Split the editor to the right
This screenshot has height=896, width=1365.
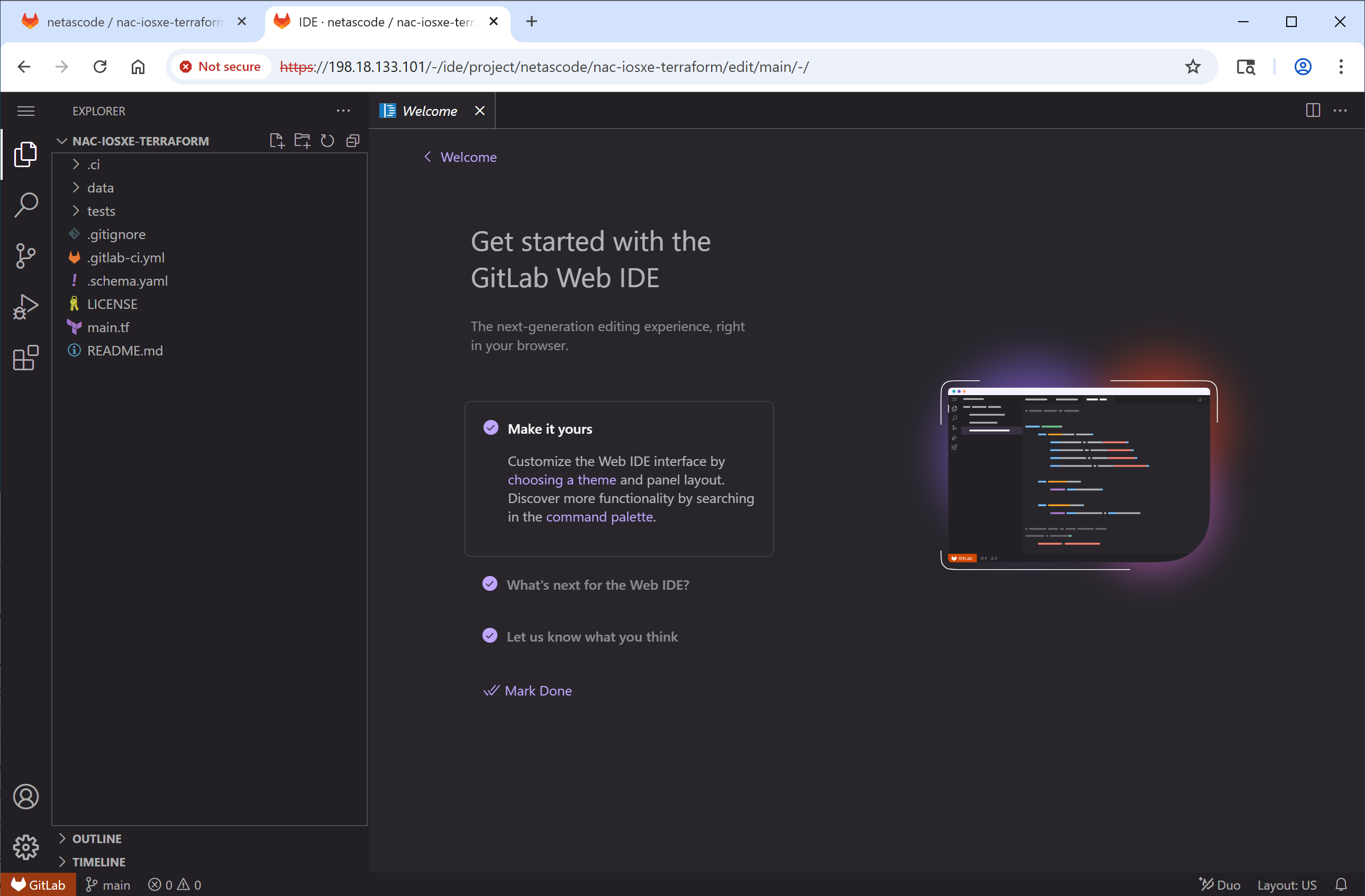point(1313,110)
